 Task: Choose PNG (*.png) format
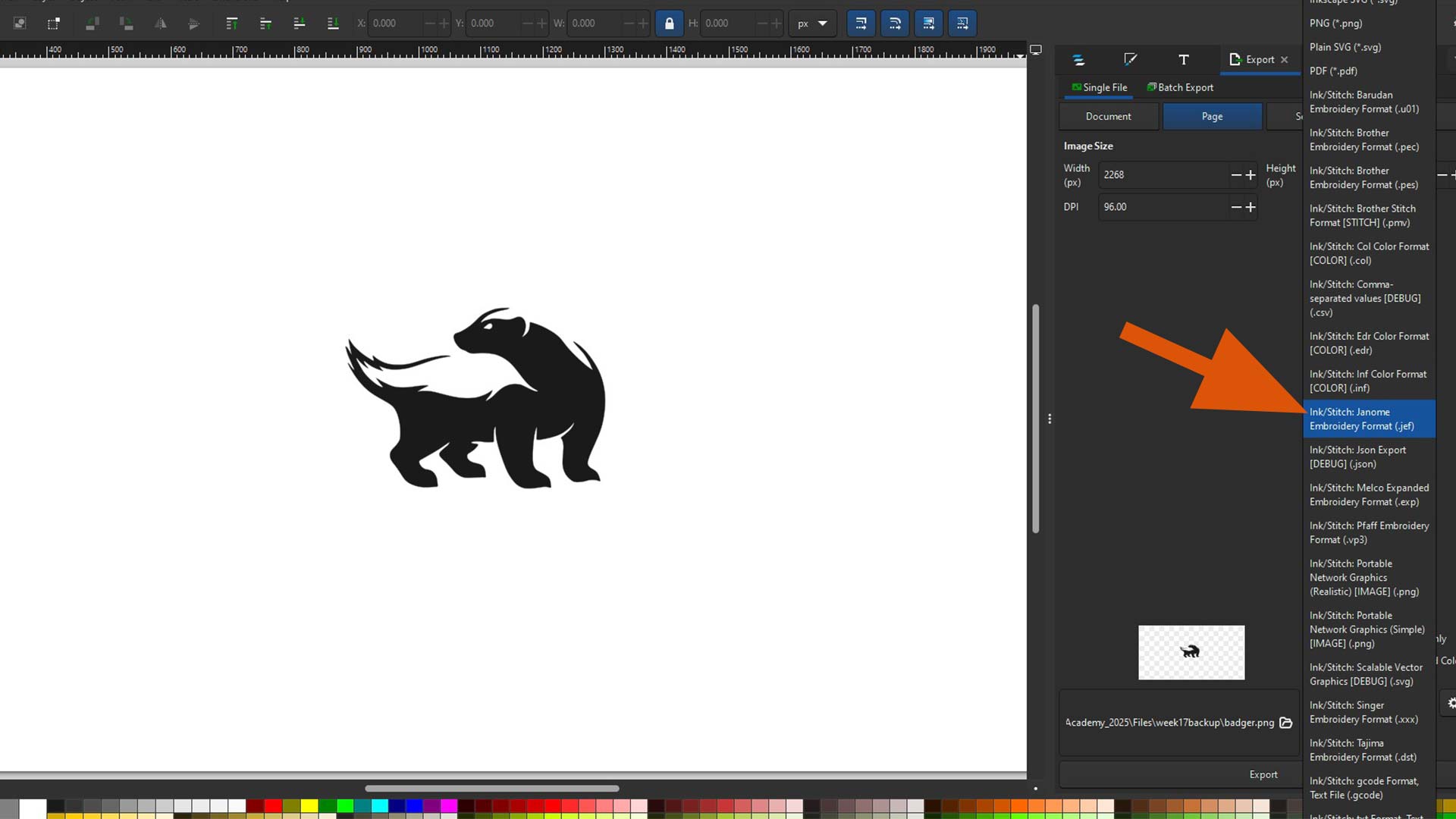[x=1369, y=24]
